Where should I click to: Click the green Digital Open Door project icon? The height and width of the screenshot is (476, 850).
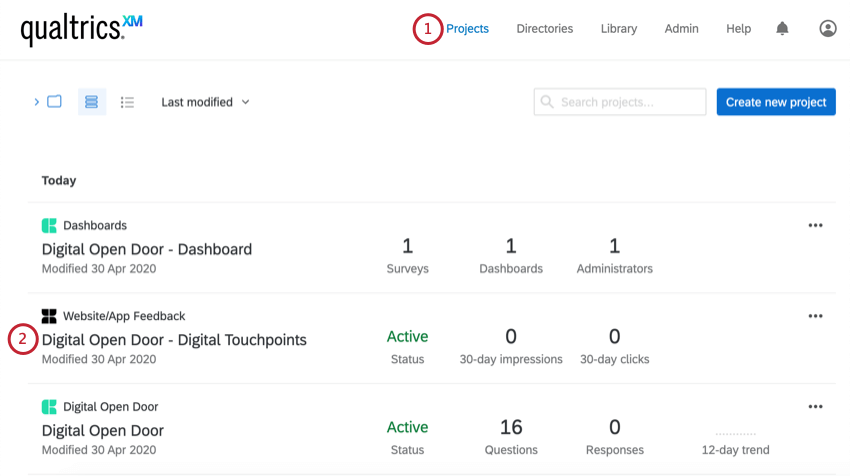pyautogui.click(x=49, y=407)
